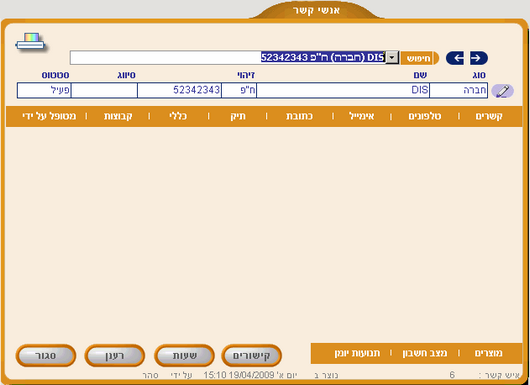530x385 pixels.
Task: Click the זיהוי column header
Action: click(246, 75)
